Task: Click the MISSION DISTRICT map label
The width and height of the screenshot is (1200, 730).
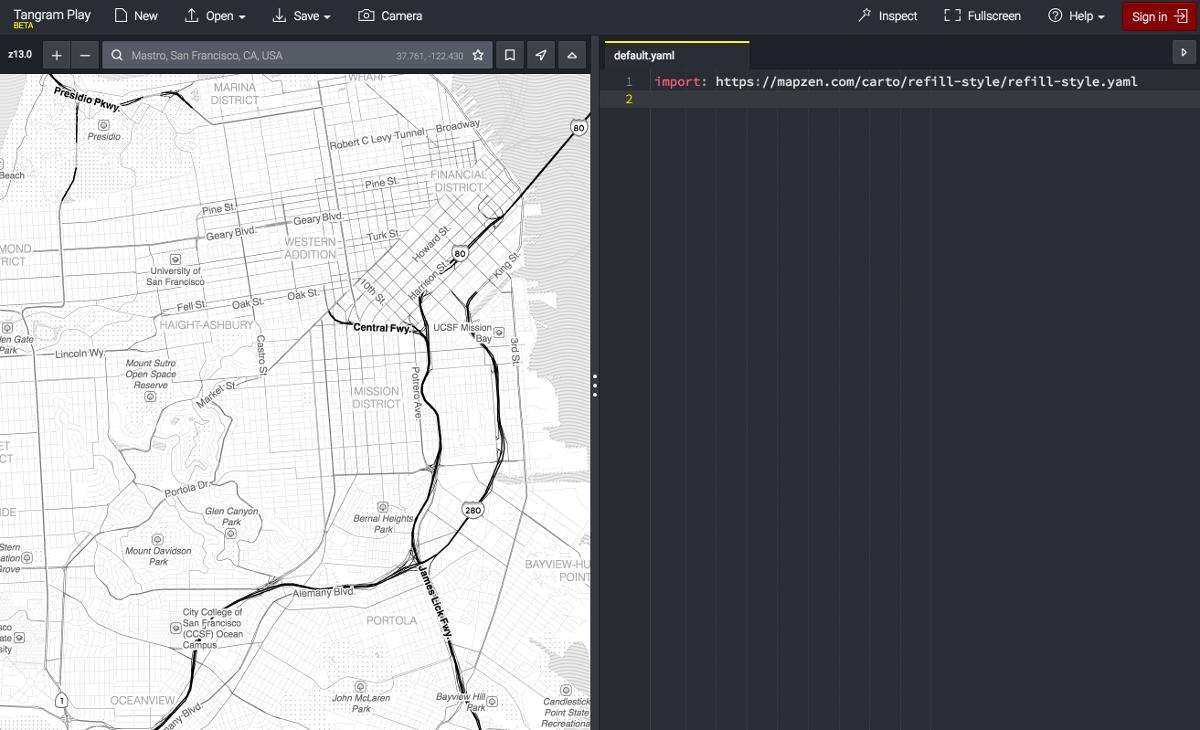Action: [376, 398]
